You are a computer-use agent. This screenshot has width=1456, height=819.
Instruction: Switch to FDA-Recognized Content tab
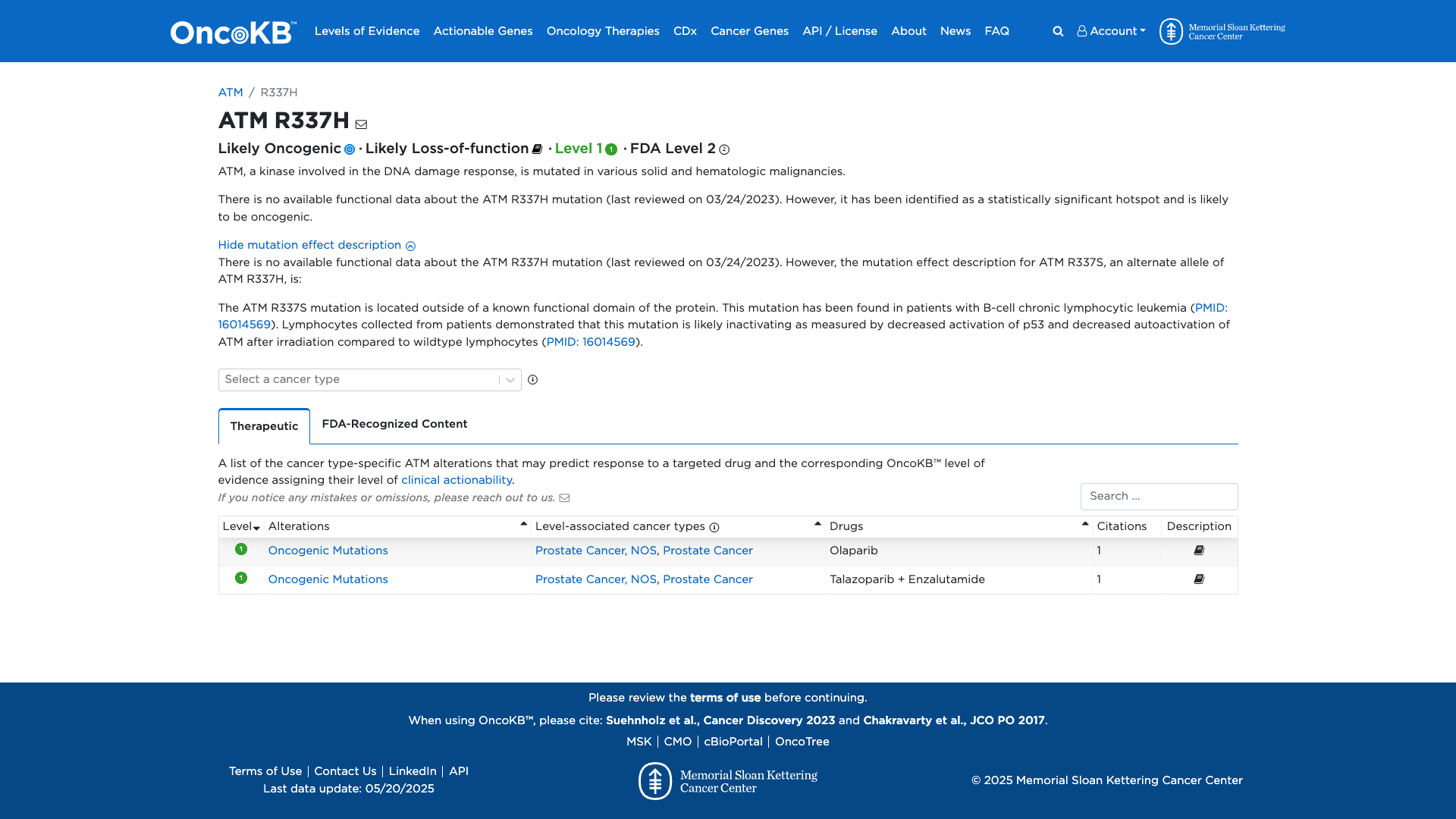coord(394,424)
